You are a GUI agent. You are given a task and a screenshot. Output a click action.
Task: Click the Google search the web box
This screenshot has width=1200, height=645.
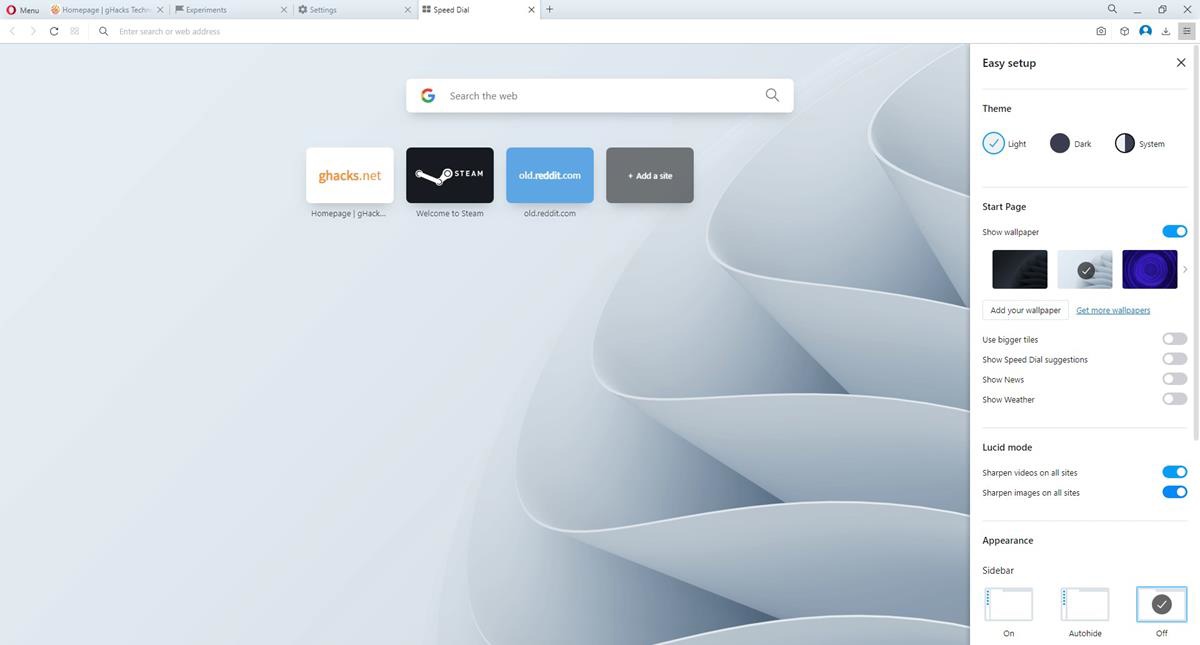pyautogui.click(x=599, y=96)
